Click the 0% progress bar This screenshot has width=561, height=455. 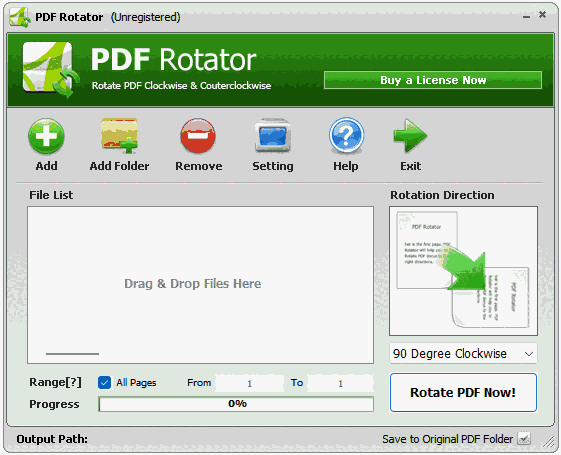pyautogui.click(x=236, y=404)
